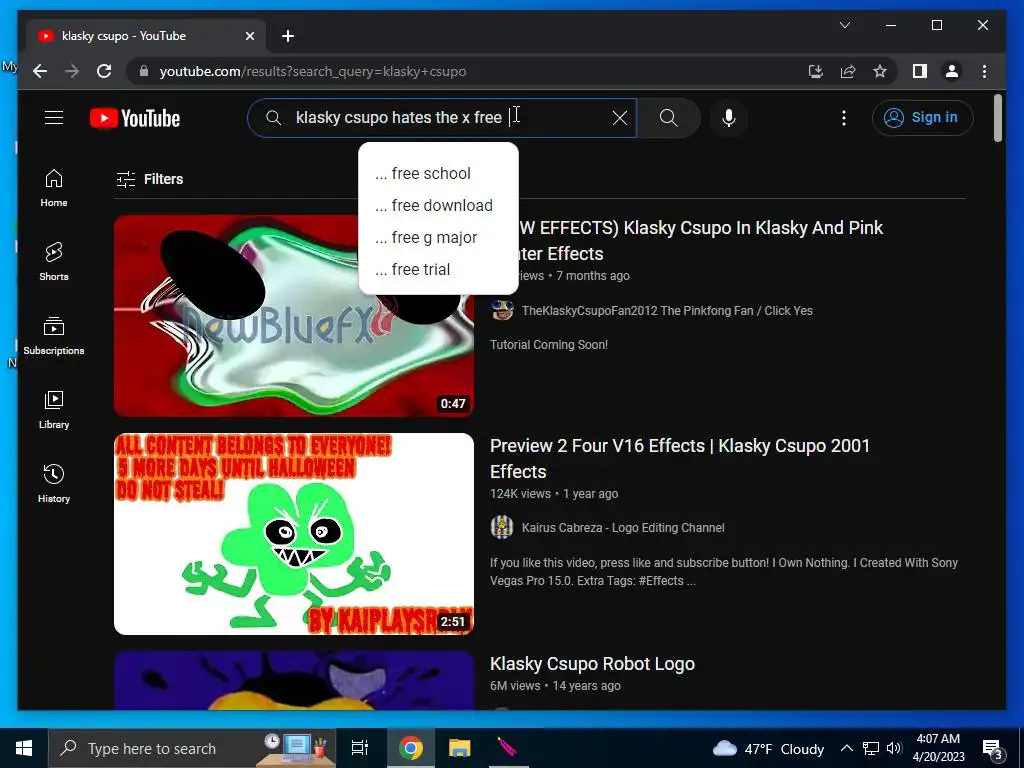Open File Explorer from taskbar
Viewport: 1024px width, 768px height.
[x=459, y=748]
